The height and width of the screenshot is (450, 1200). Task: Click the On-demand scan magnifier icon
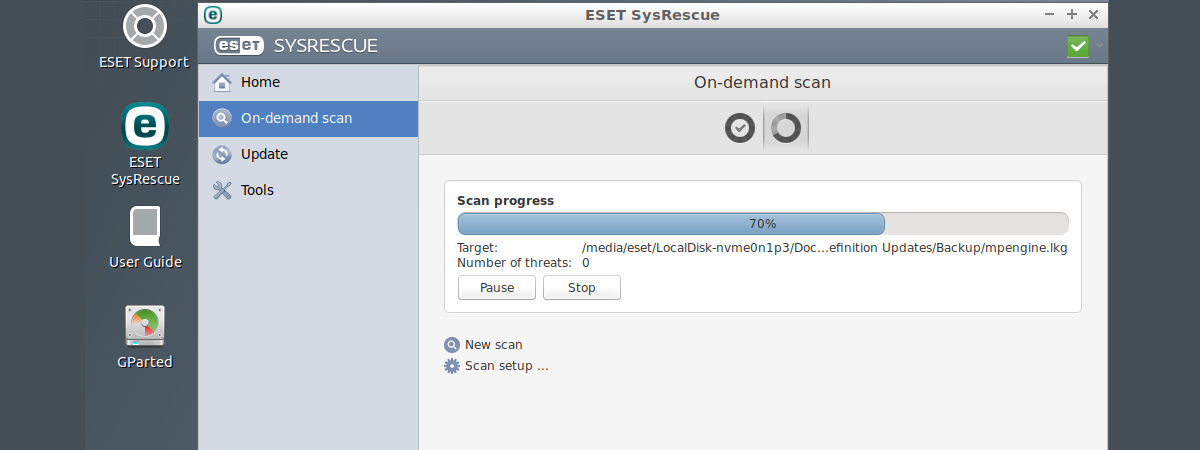tap(222, 118)
